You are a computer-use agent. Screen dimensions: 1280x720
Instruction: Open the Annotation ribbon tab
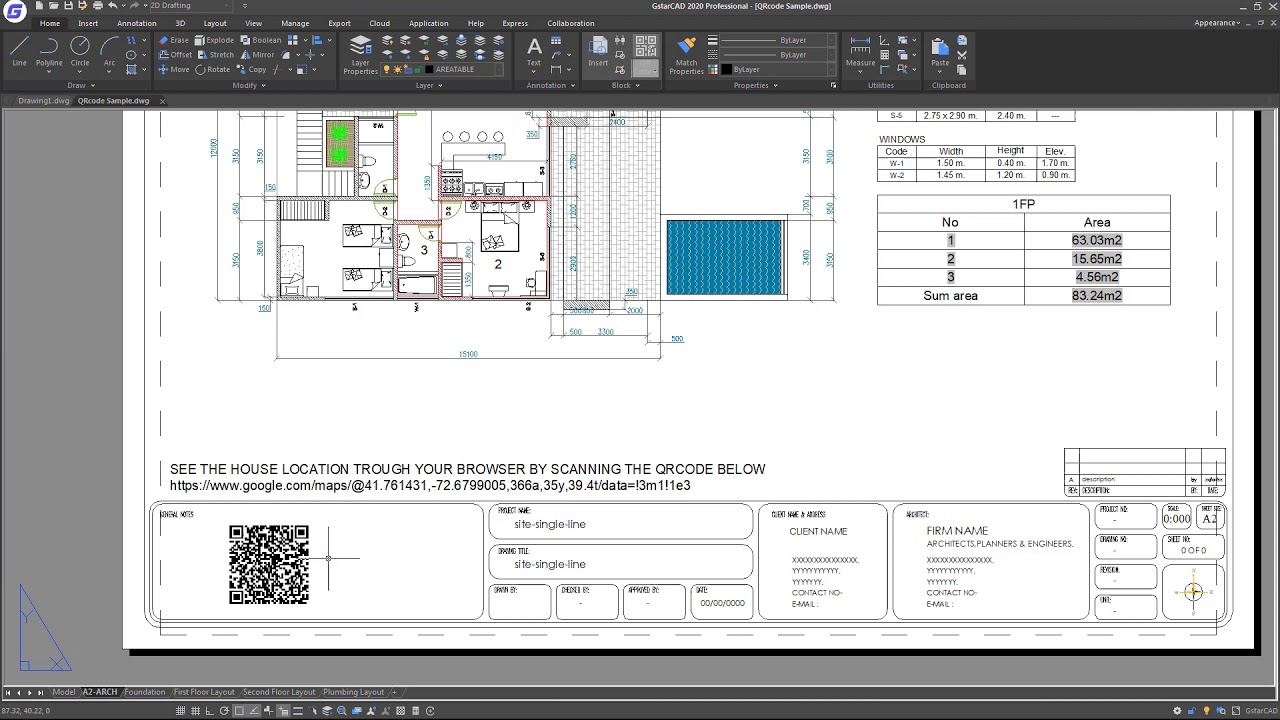[x=137, y=23]
